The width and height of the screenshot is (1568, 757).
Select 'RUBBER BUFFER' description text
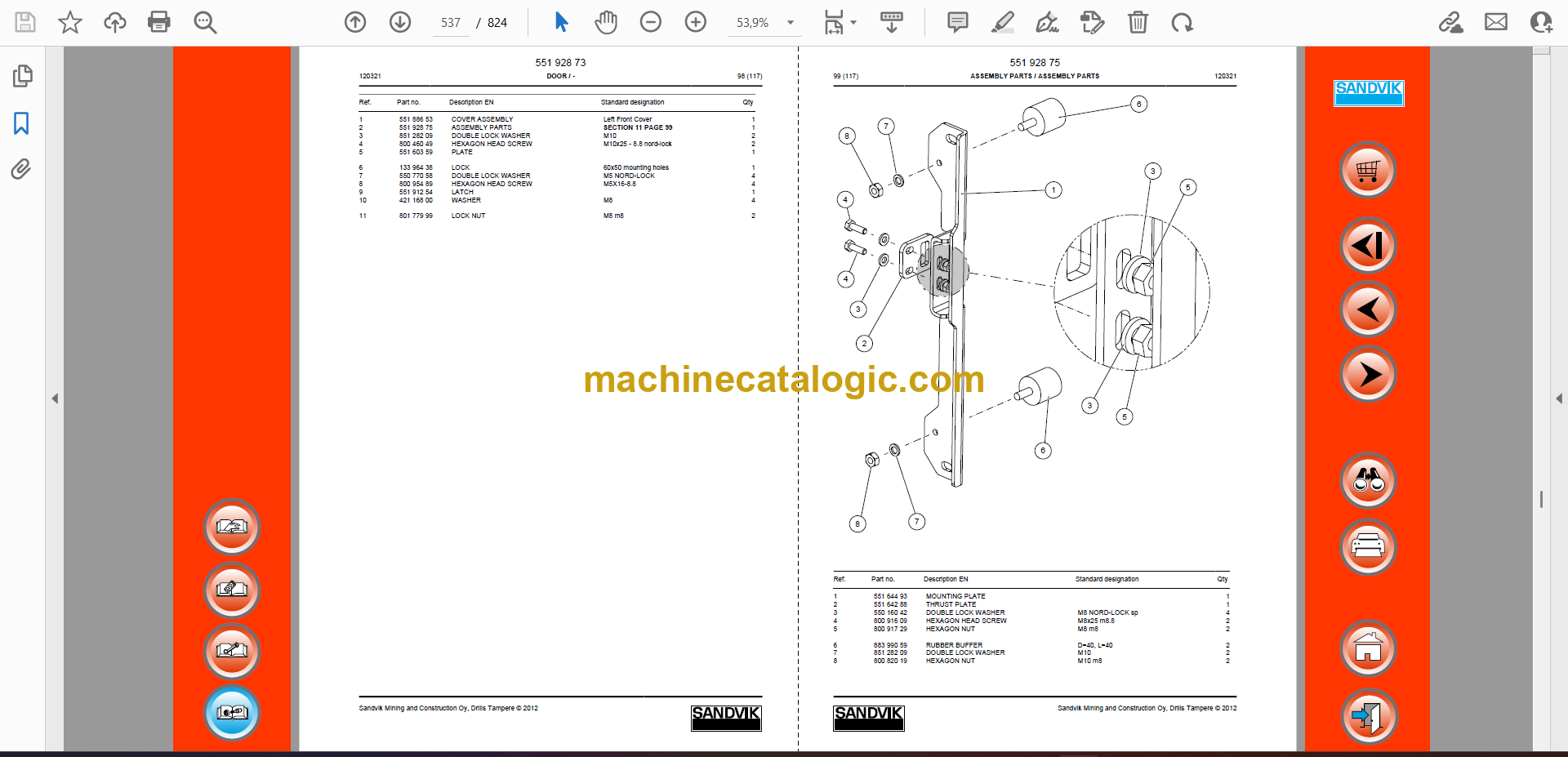pyautogui.click(x=954, y=645)
